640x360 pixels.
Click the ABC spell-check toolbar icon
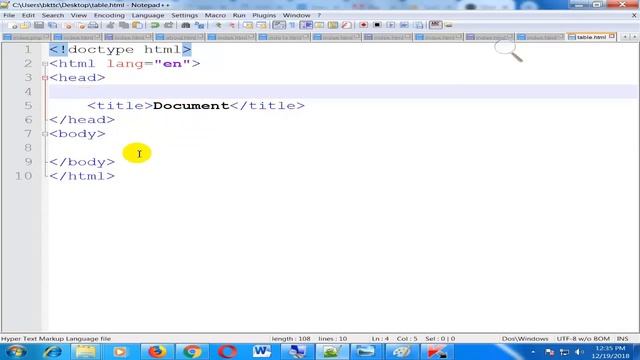[436, 25]
